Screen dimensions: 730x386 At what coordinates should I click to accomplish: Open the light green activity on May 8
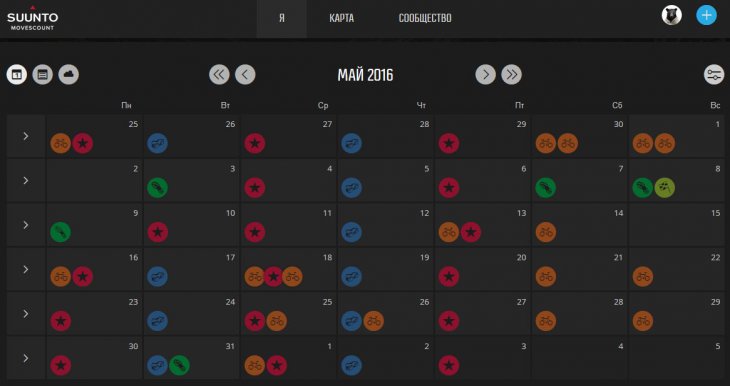664,188
